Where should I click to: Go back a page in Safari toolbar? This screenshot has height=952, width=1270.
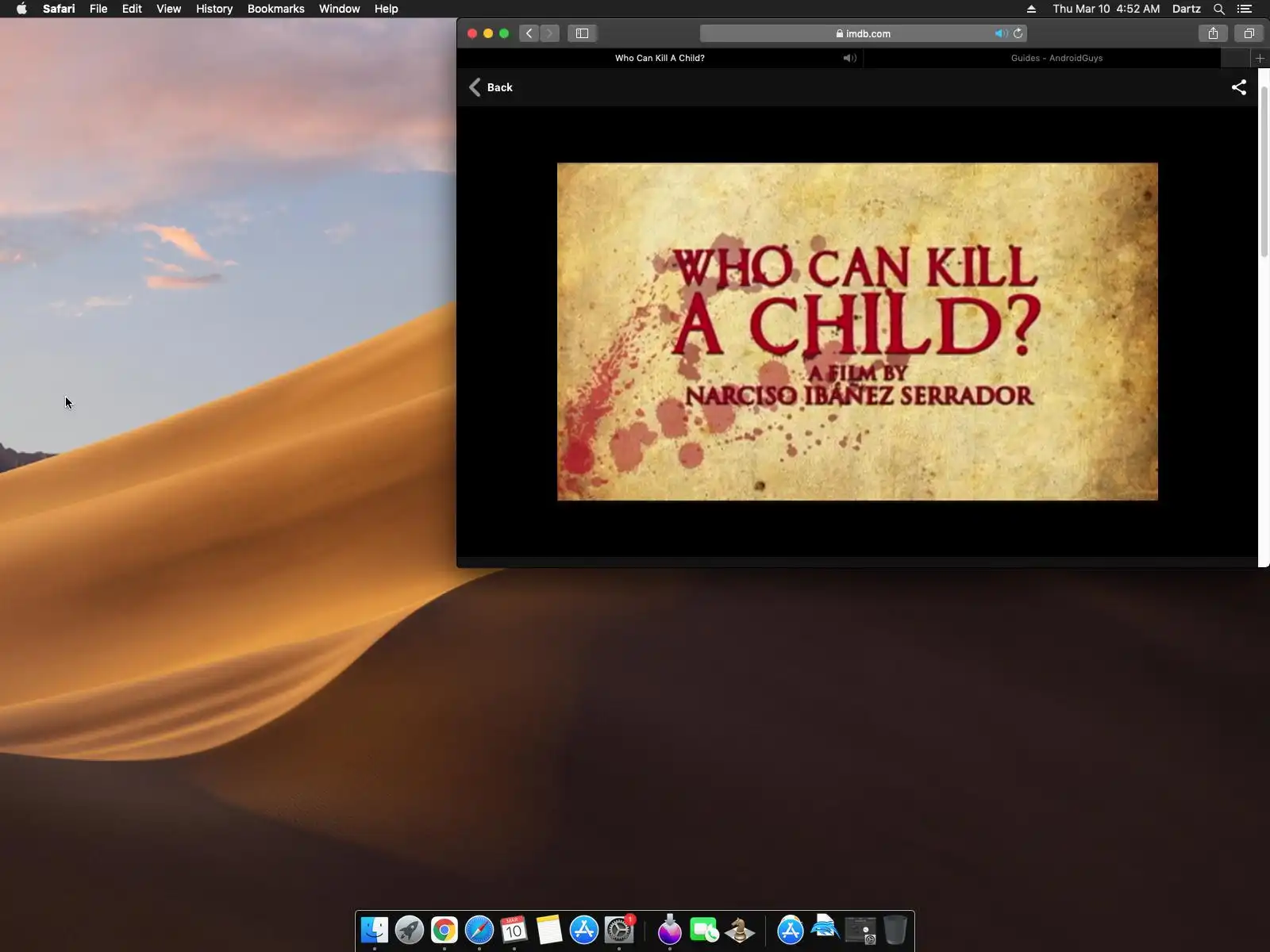click(x=529, y=33)
